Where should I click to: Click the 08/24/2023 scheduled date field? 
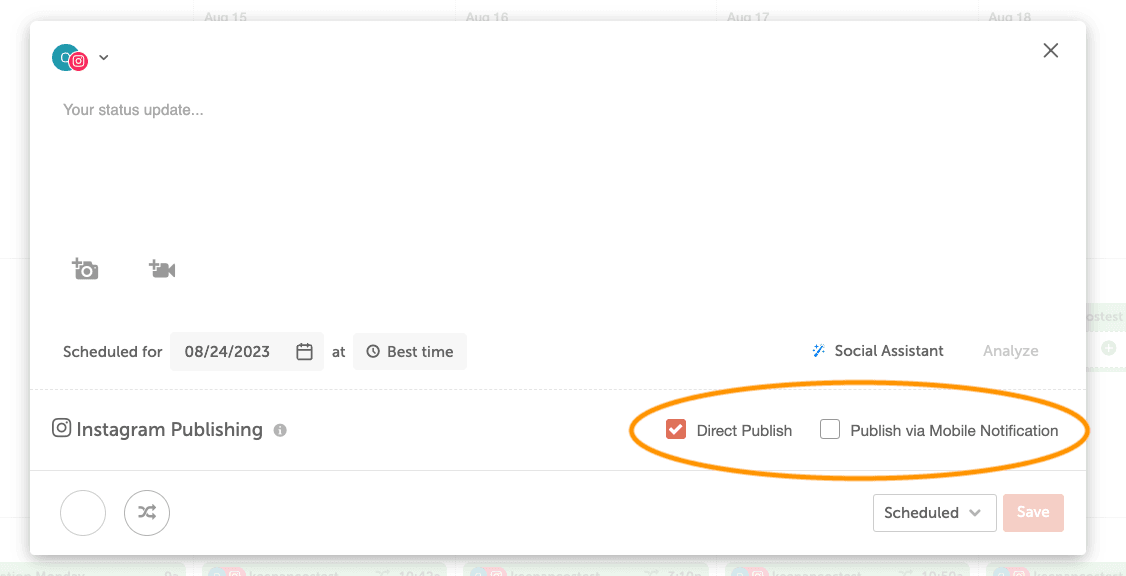click(x=228, y=352)
